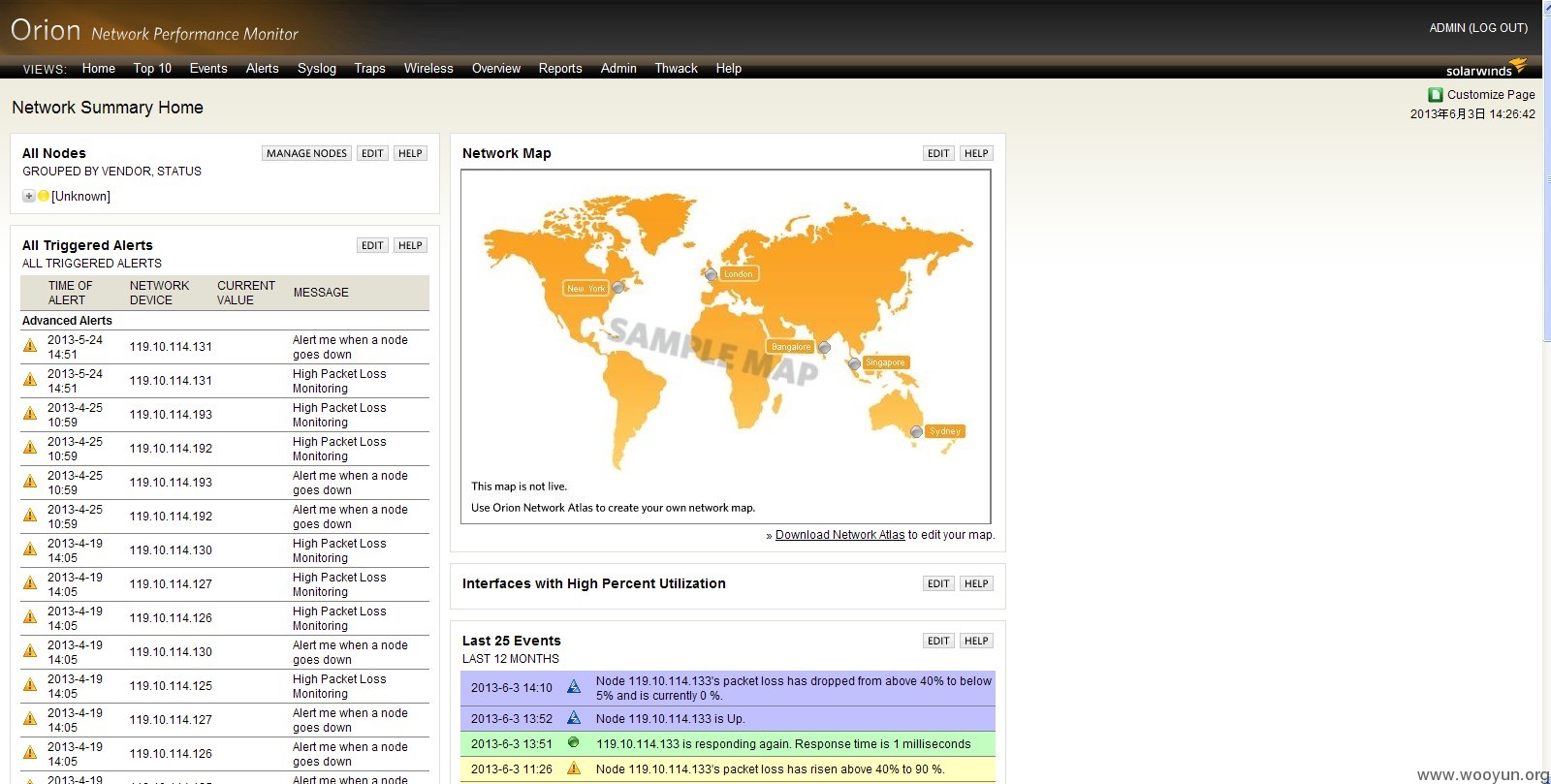Open the Alerts view
1551x784 pixels.
[263, 69]
